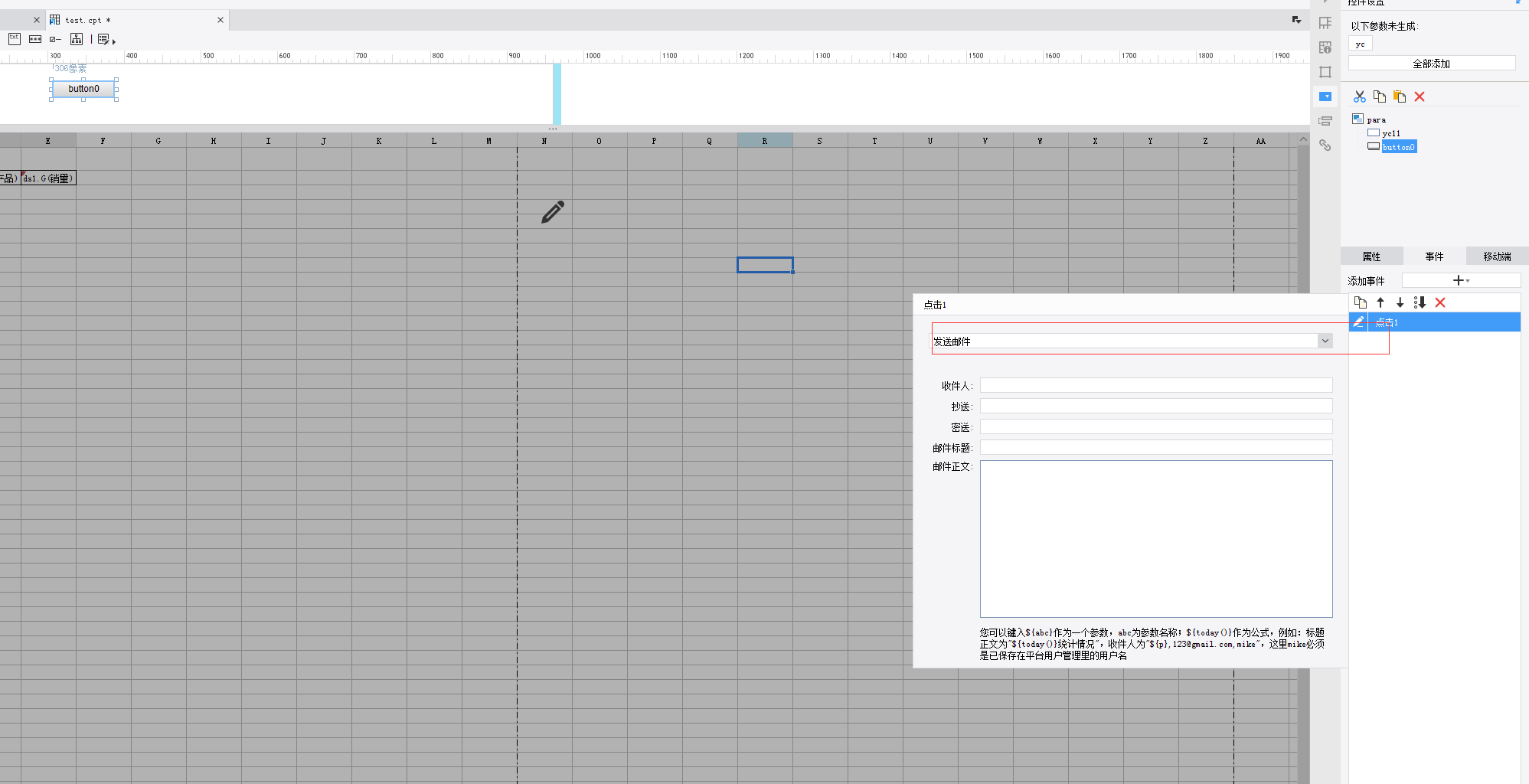Viewport: 1529px width, 784px height.
Task: Paste widget using the clipboard icon
Action: click(x=1400, y=96)
